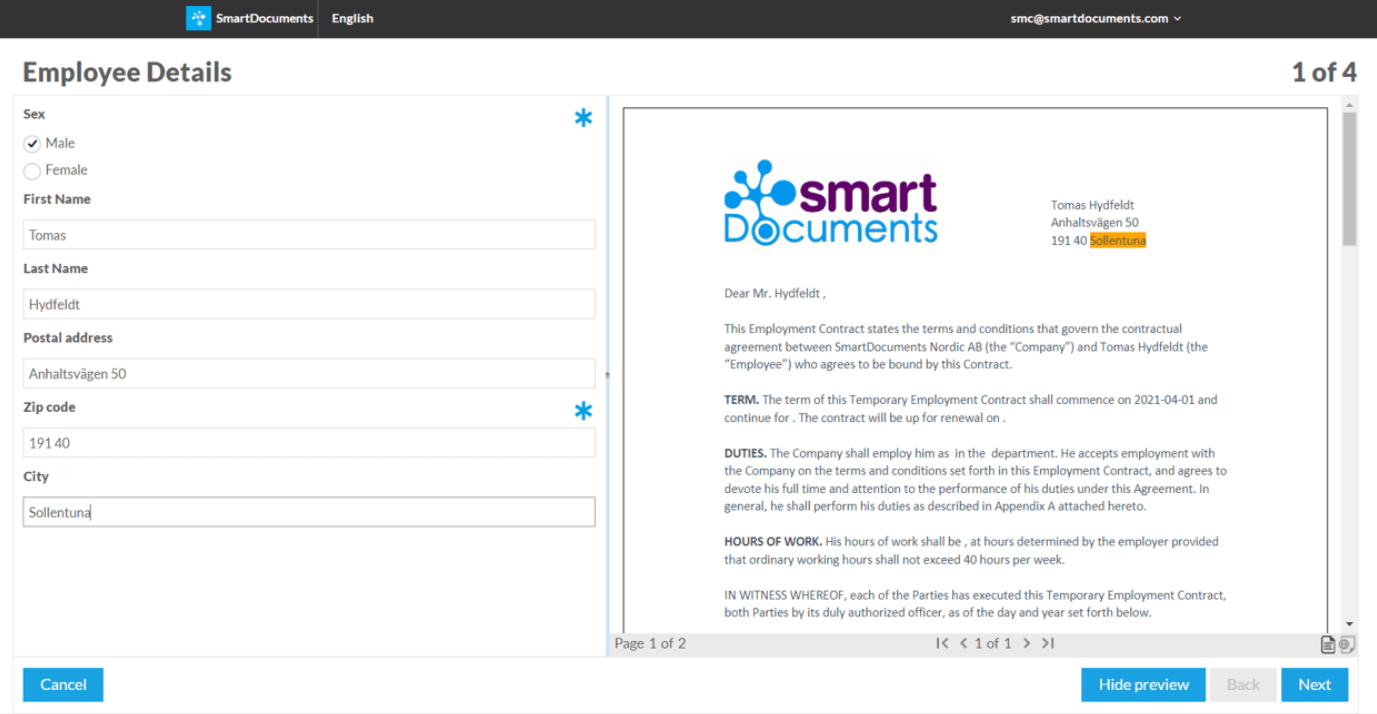
Task: Click 'Anhaltsvägen 50' in the preview address
Action: click(x=1094, y=223)
